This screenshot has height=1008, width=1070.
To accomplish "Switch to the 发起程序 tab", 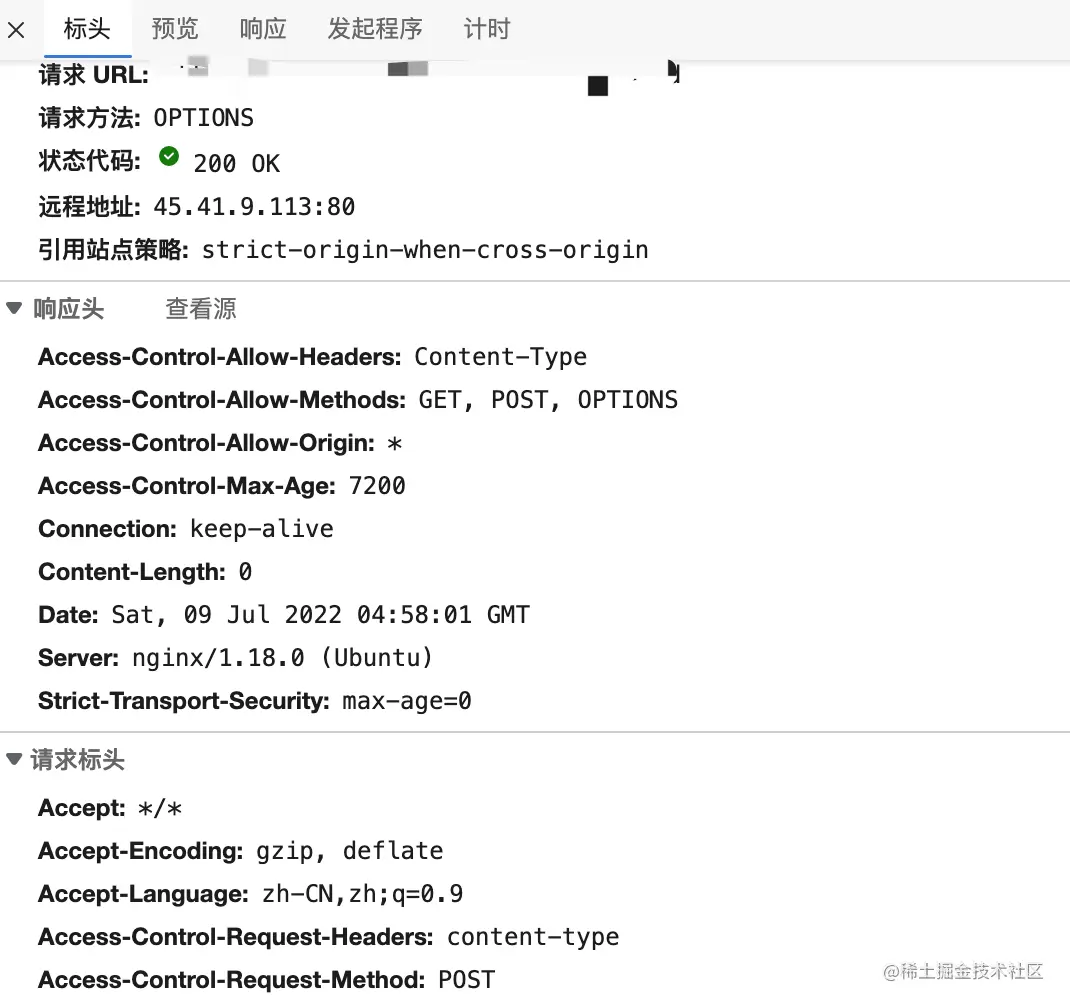I will click(375, 29).
